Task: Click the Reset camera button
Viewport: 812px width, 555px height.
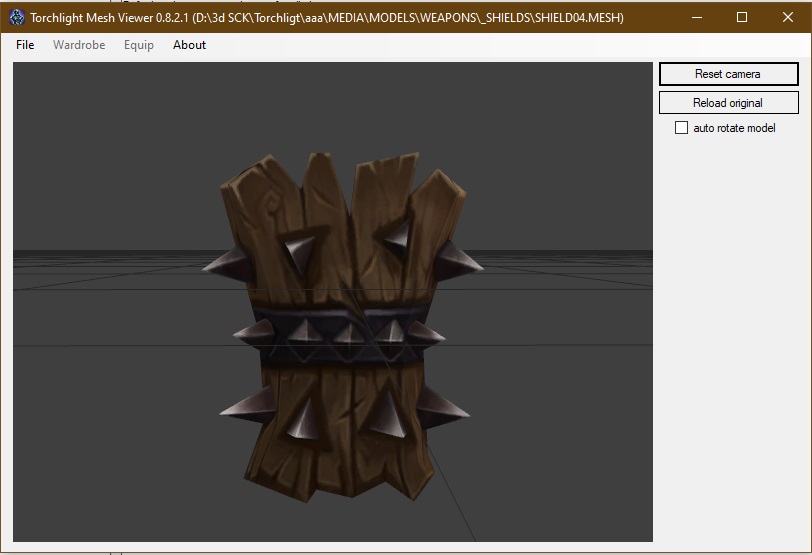Action: [x=728, y=74]
